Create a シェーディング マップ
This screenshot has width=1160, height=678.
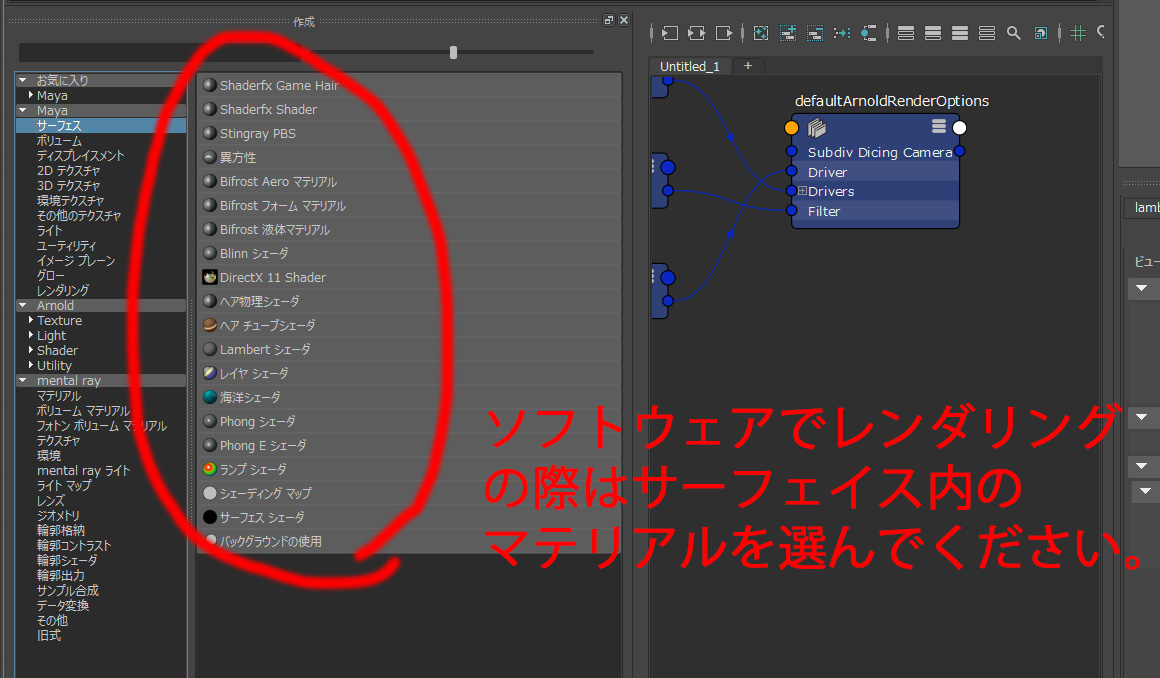pos(409,493)
